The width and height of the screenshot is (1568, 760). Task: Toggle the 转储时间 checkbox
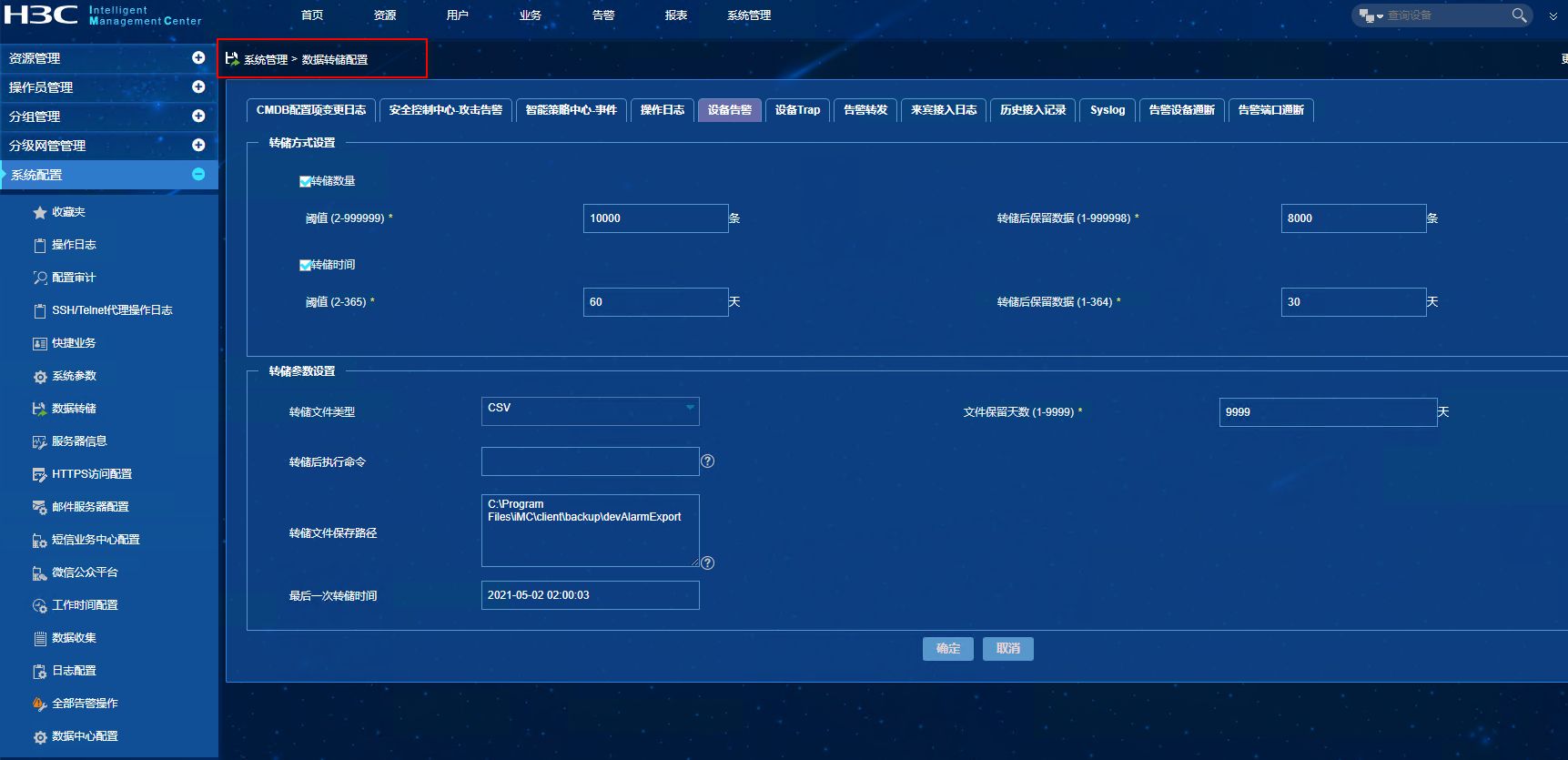coord(305,266)
